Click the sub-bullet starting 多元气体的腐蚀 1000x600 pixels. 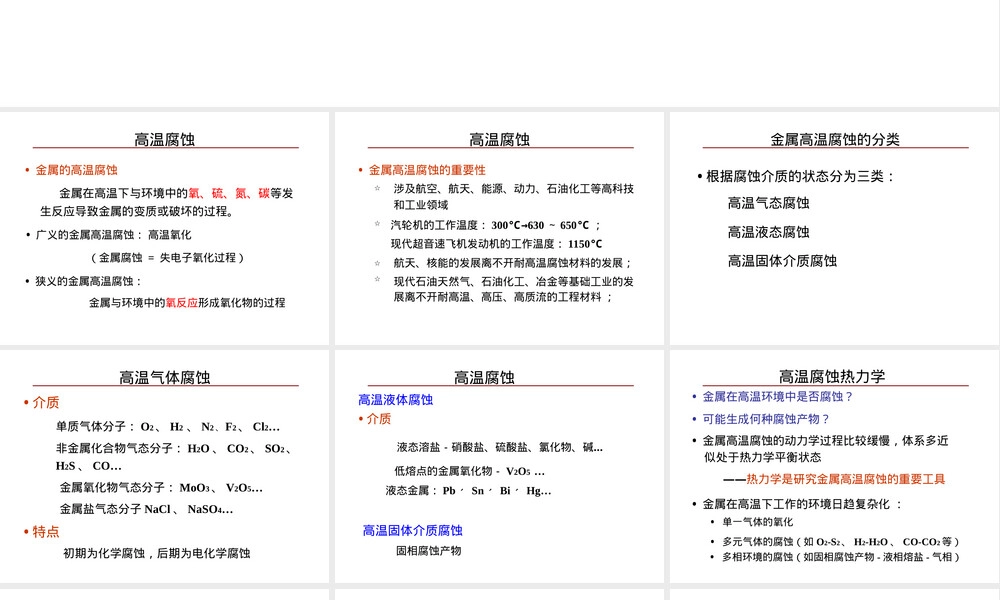point(840,541)
